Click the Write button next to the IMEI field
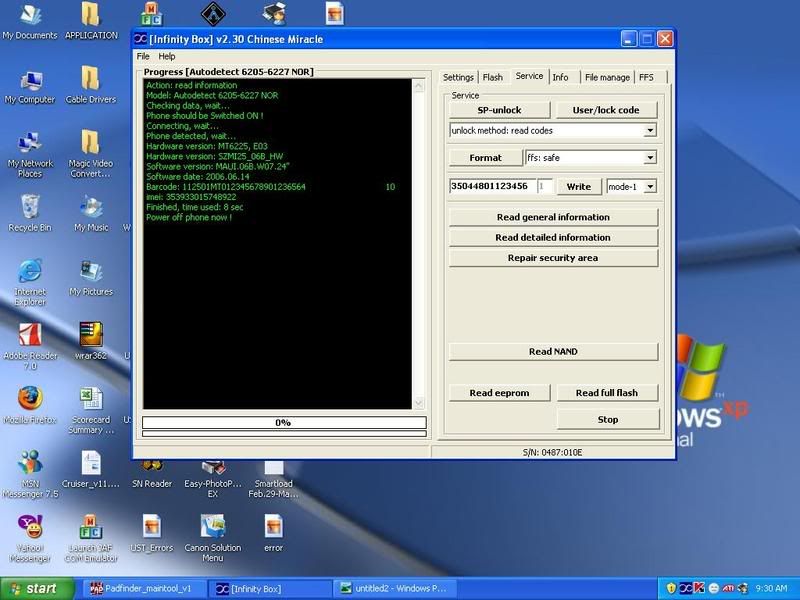 click(x=579, y=187)
